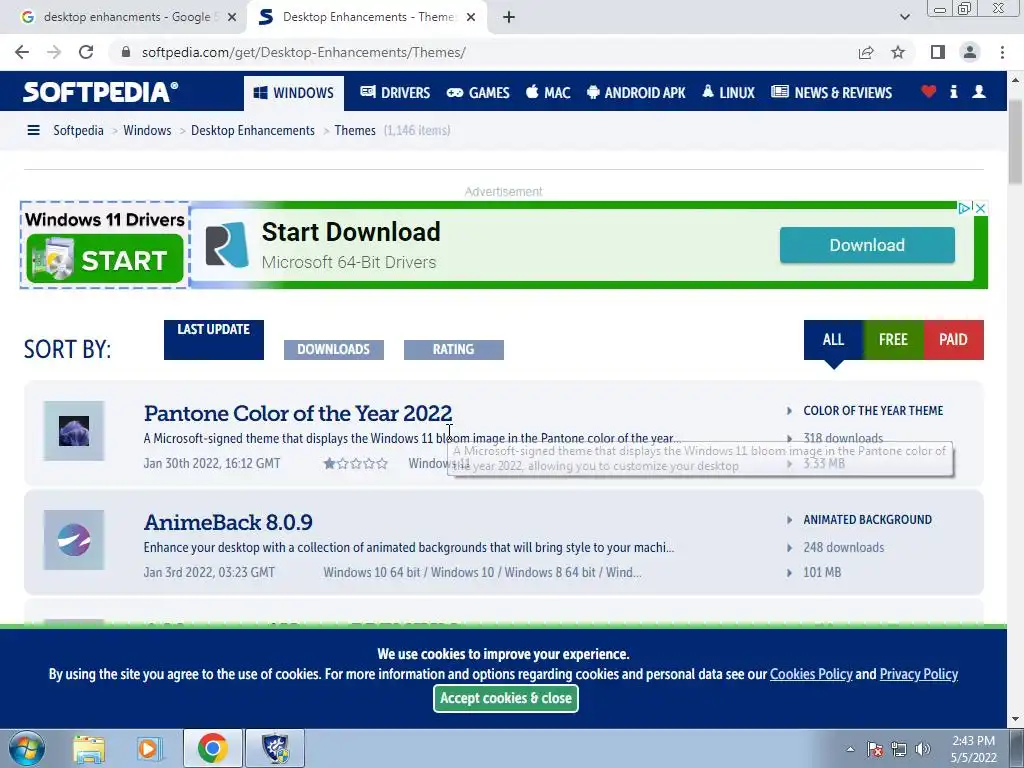
Task: Click the site lock icon in address bar
Action: tap(126, 52)
